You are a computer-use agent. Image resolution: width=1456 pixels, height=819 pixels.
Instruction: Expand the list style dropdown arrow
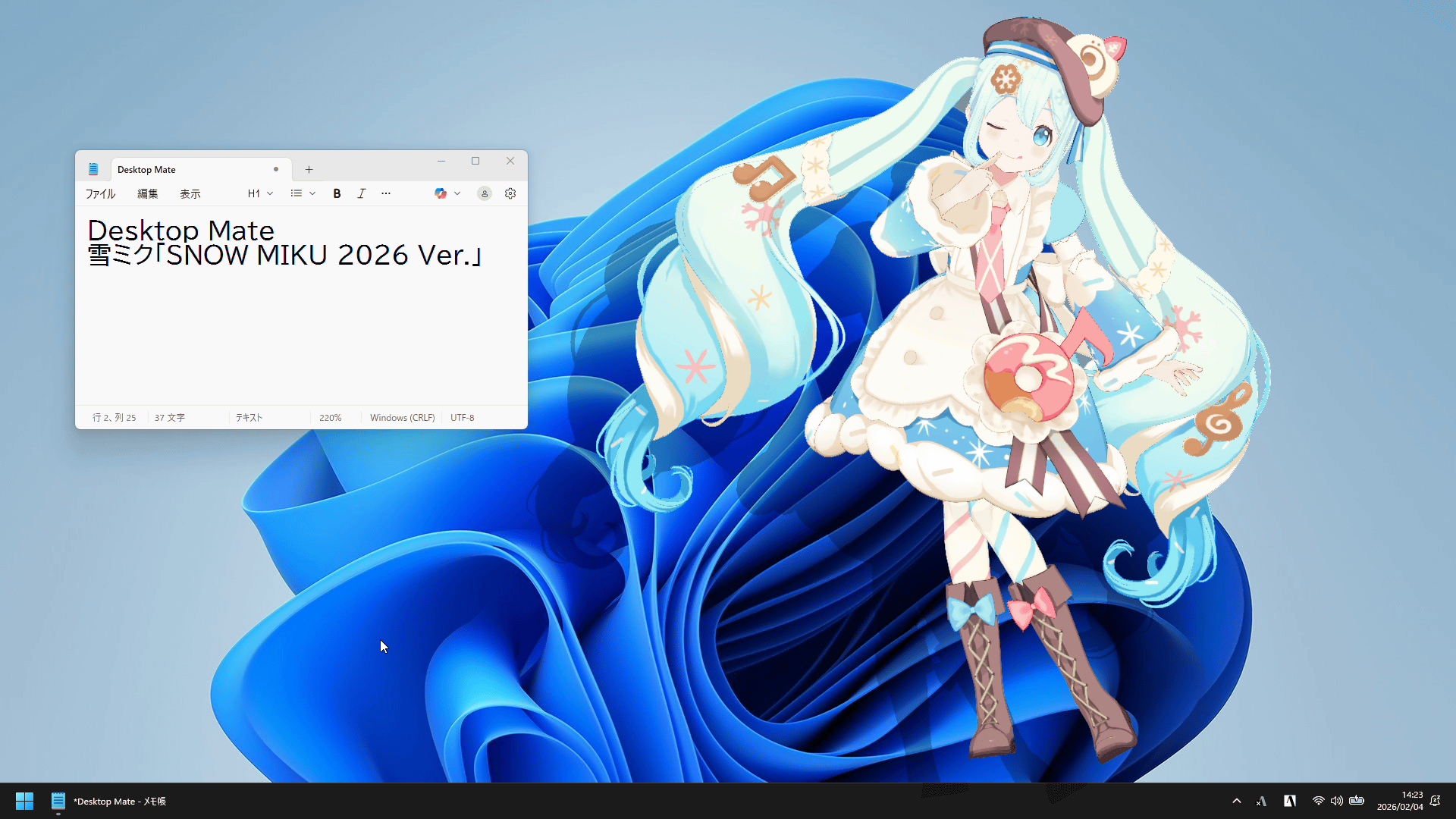312,193
